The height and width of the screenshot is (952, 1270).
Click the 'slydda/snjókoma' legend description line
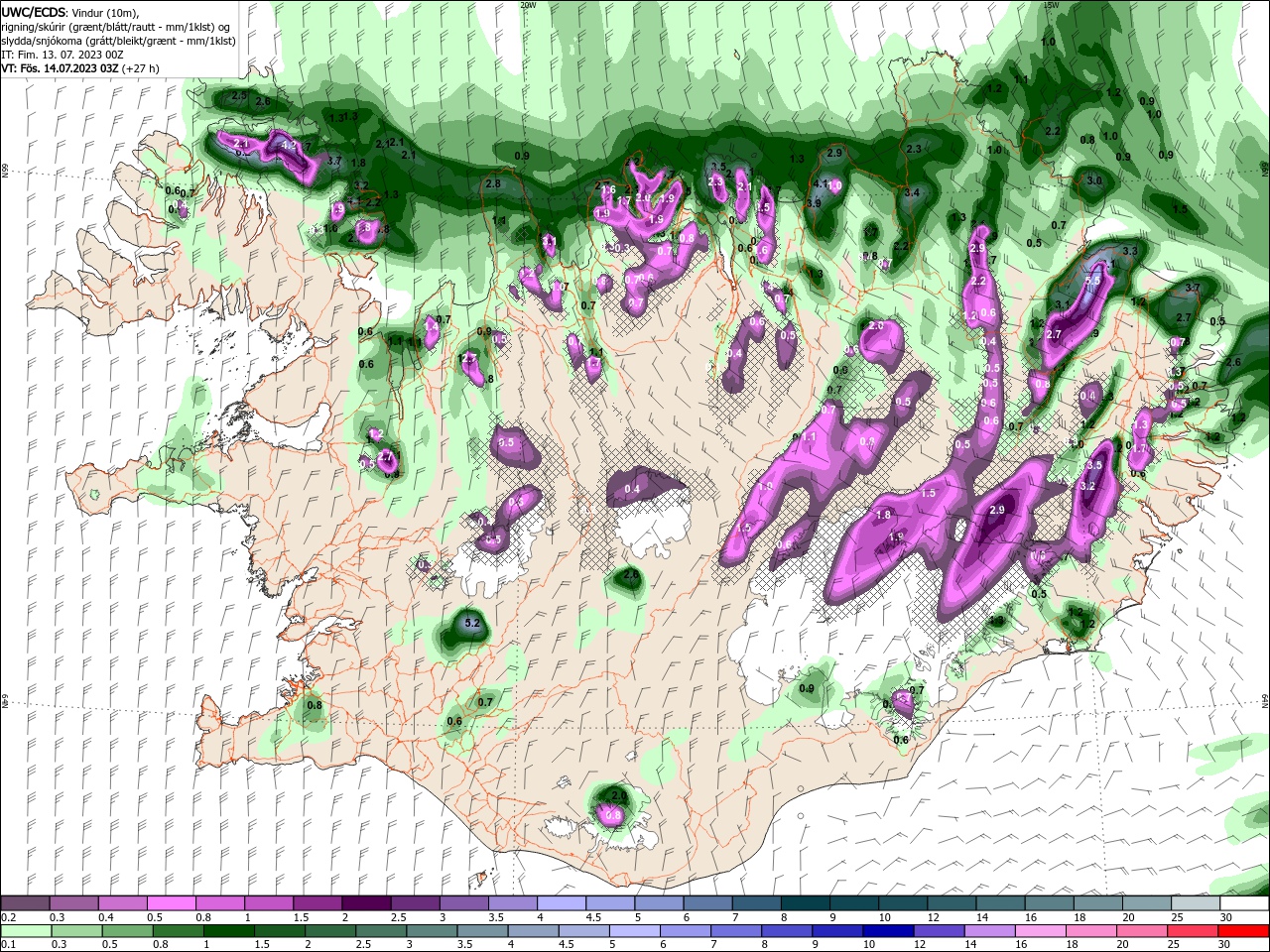click(117, 41)
